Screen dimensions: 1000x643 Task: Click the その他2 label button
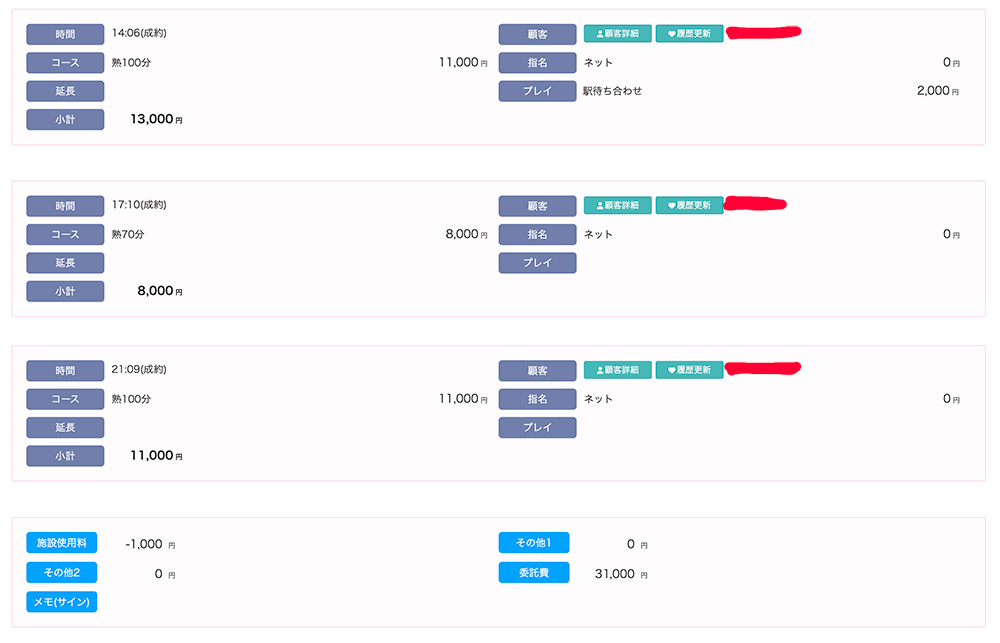pos(62,573)
